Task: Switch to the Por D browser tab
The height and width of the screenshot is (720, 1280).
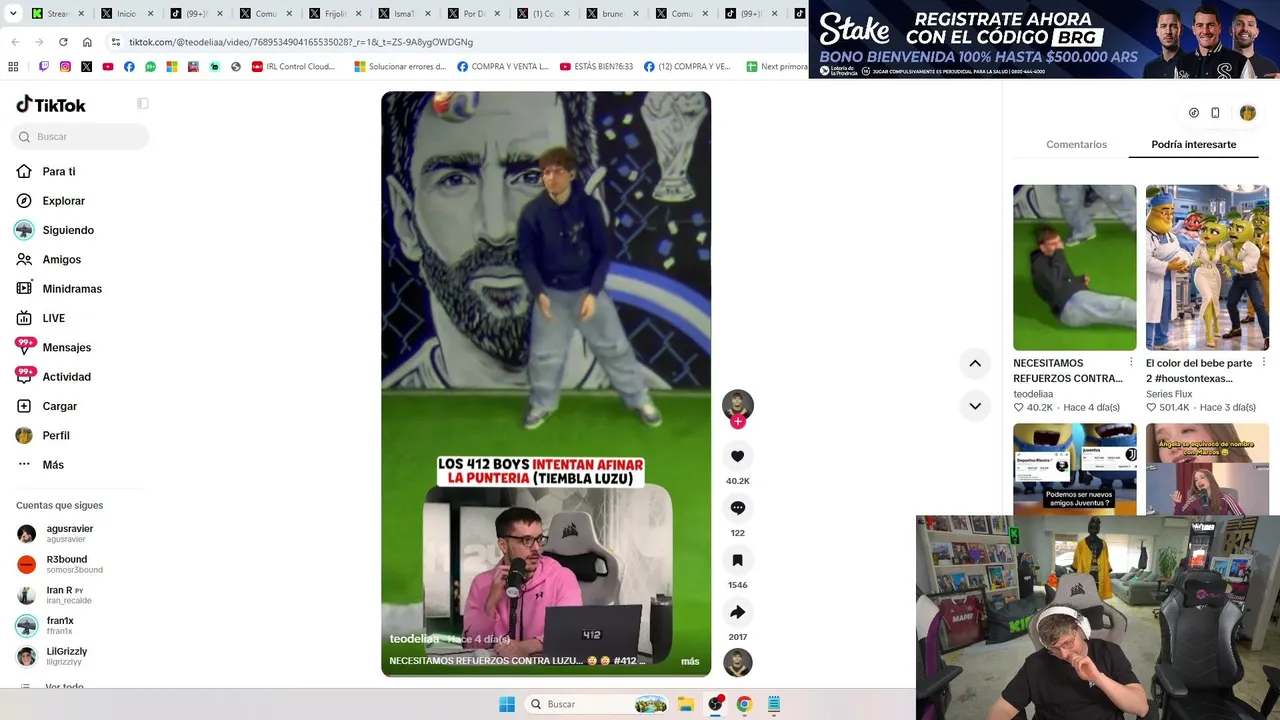Action: click(x=475, y=14)
